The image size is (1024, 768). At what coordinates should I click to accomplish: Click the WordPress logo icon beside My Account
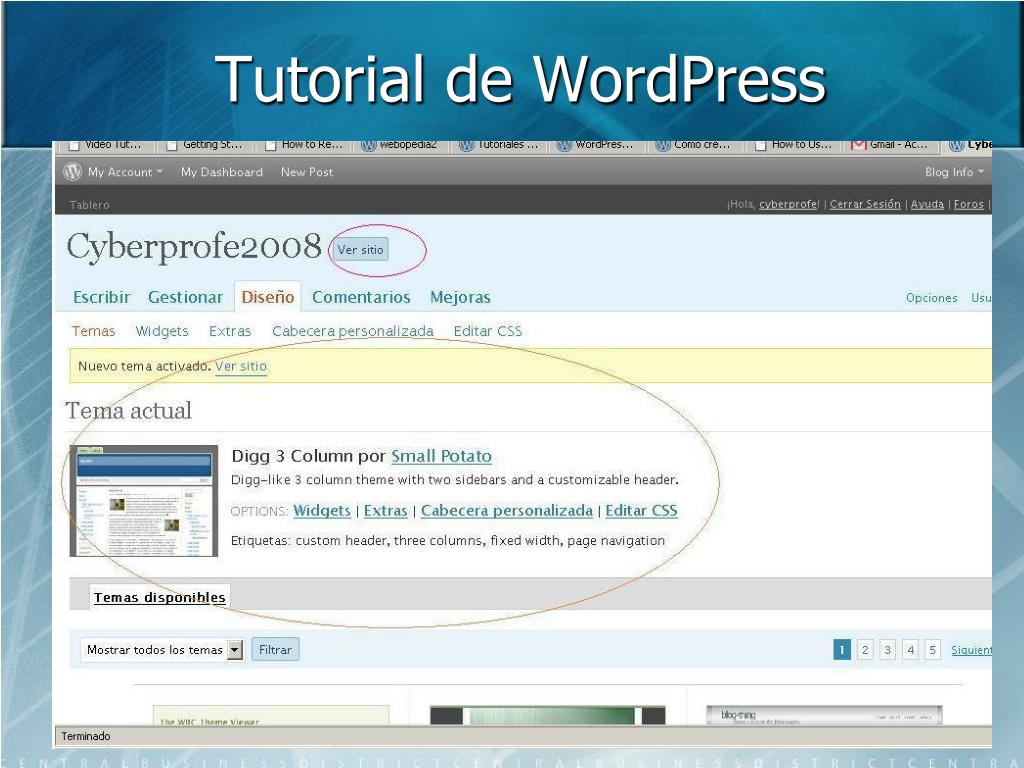tap(72, 172)
